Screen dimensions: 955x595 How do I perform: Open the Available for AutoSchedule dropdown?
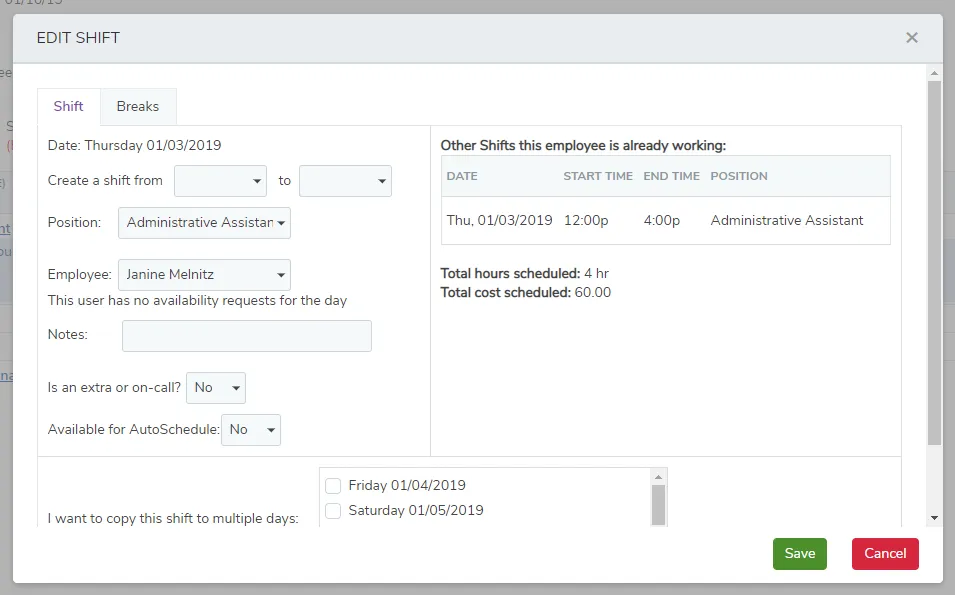tap(251, 430)
